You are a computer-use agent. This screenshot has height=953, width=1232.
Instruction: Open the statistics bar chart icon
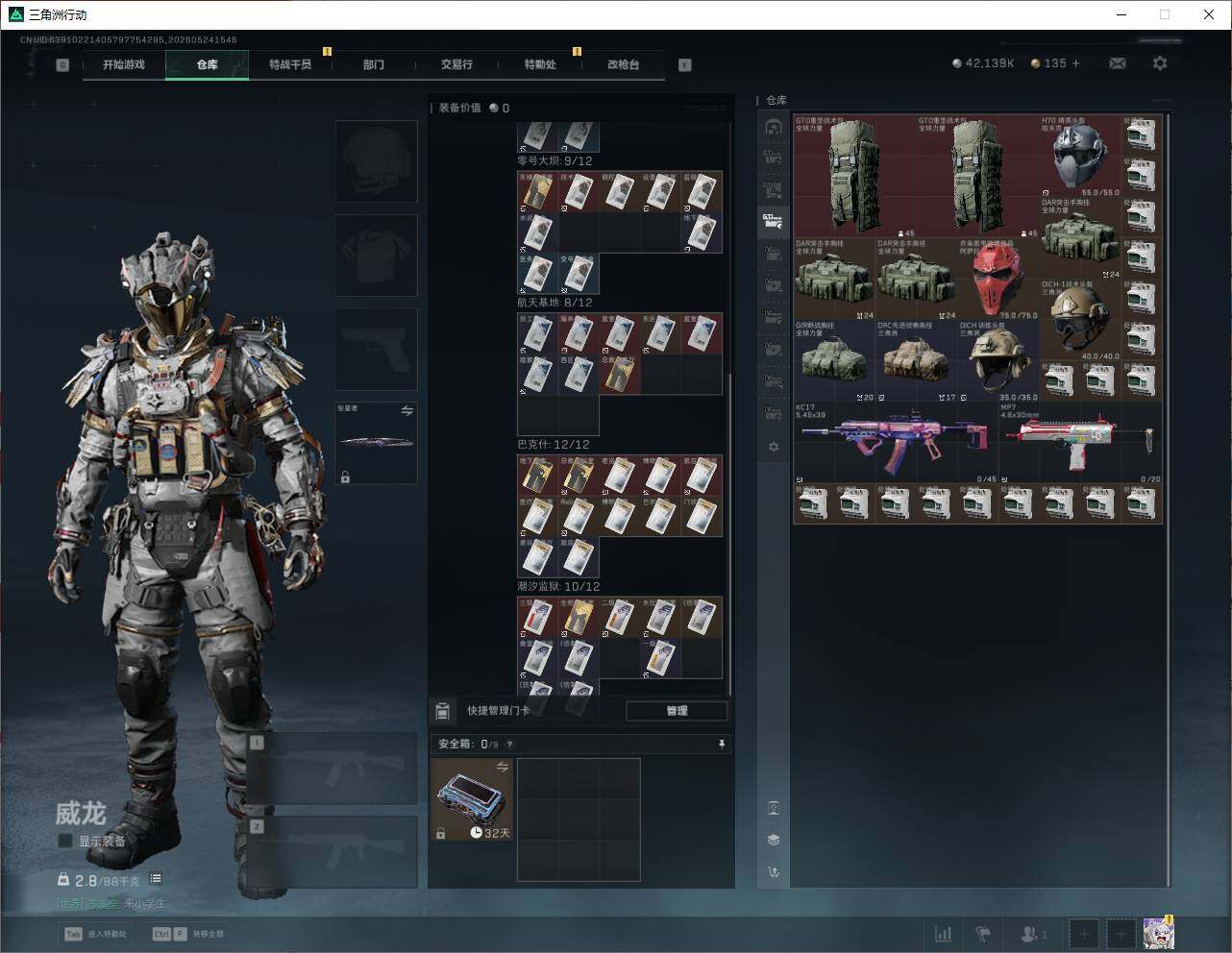pyautogui.click(x=944, y=934)
